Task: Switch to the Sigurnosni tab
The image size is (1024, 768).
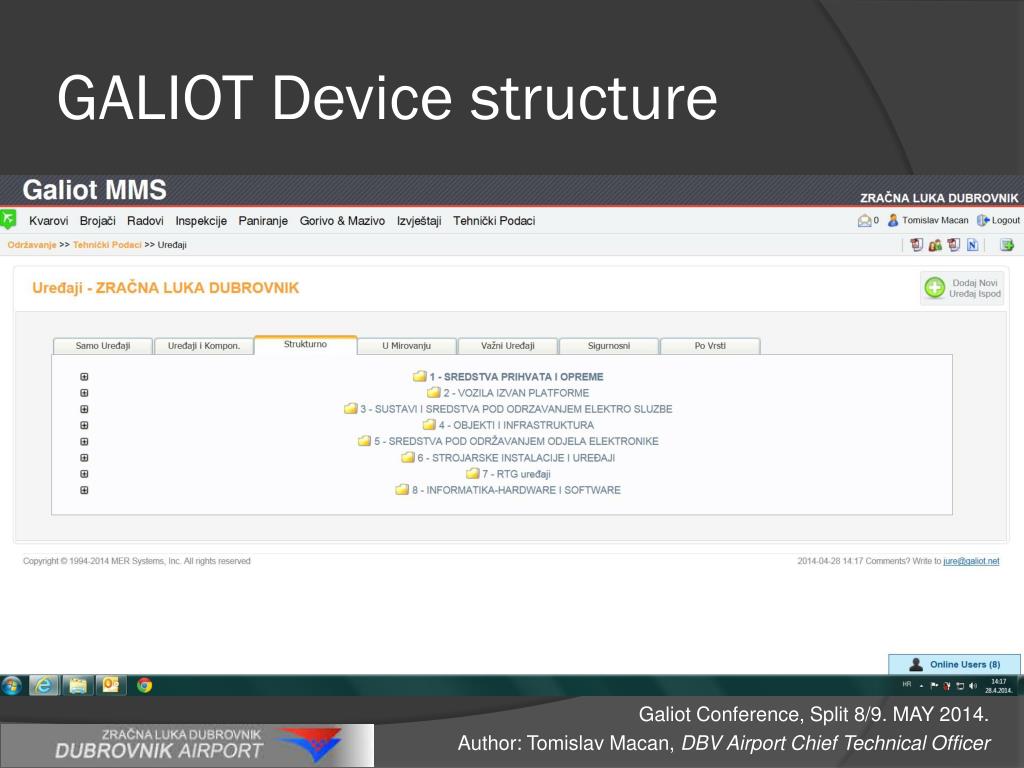Action: pyautogui.click(x=609, y=345)
